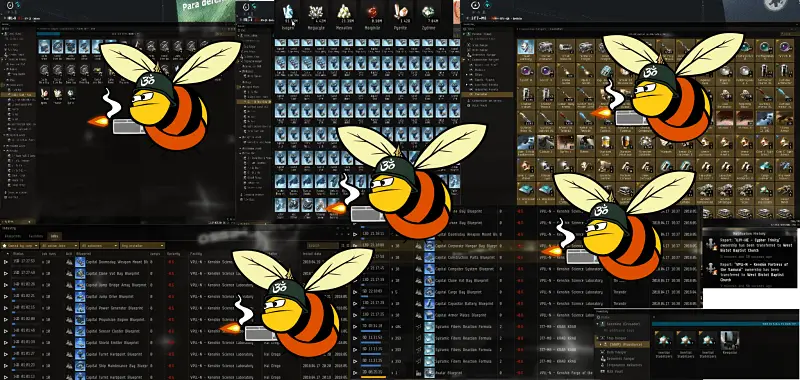
Task: Open the All activities filter dropdown
Action: 99,246
